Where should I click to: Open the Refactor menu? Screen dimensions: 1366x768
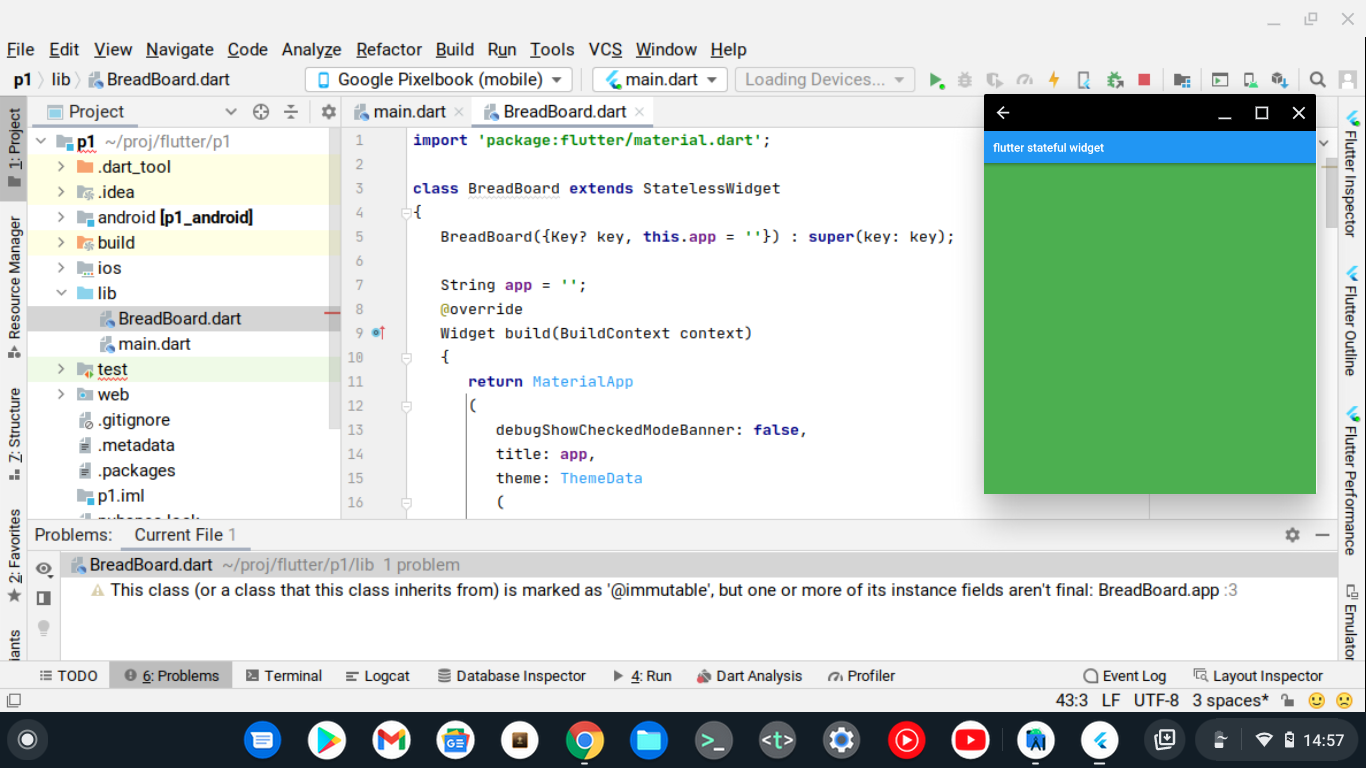pyautogui.click(x=388, y=49)
